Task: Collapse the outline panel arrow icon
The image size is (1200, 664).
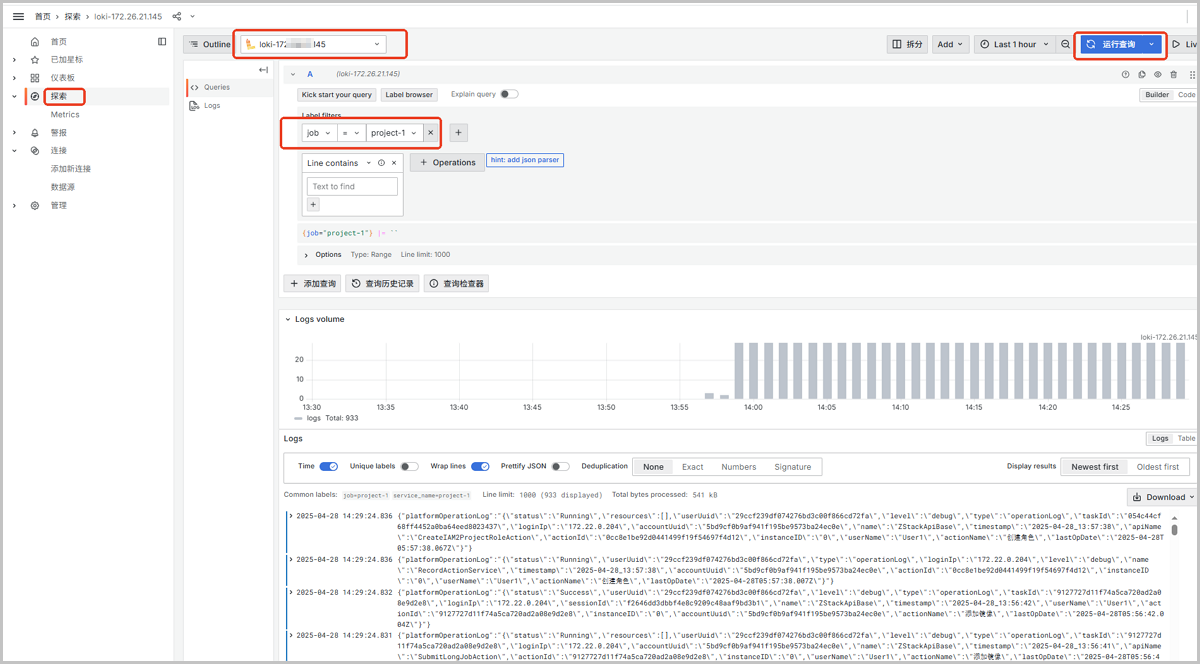Action: (x=263, y=70)
